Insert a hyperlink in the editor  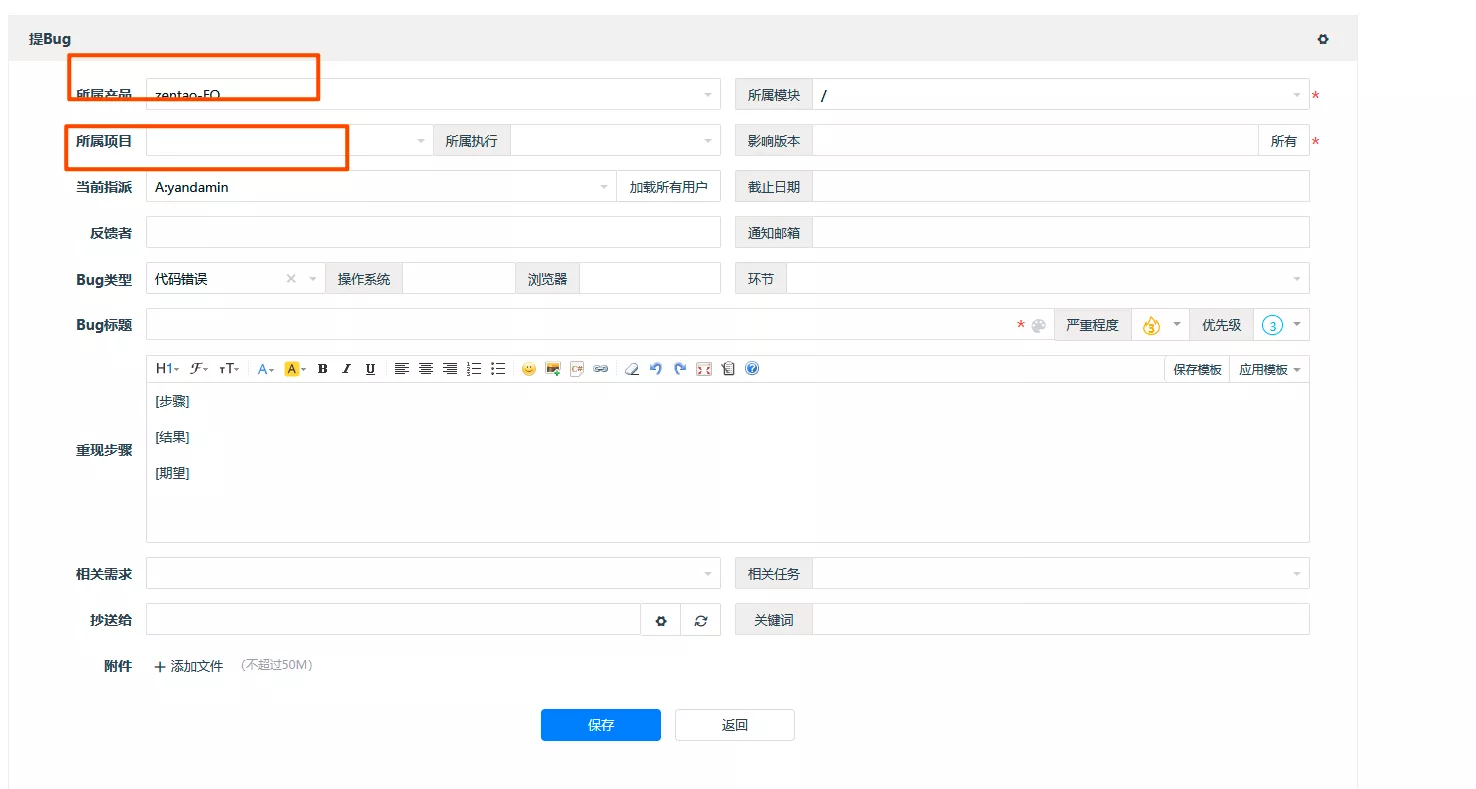[601, 369]
